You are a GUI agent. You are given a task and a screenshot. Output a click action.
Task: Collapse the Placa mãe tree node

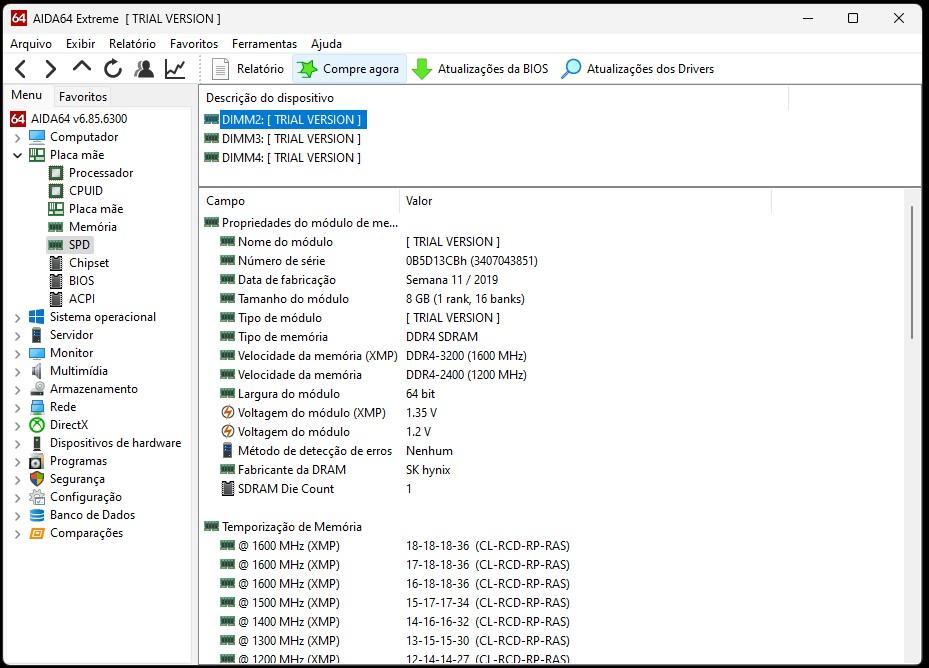(x=17, y=155)
